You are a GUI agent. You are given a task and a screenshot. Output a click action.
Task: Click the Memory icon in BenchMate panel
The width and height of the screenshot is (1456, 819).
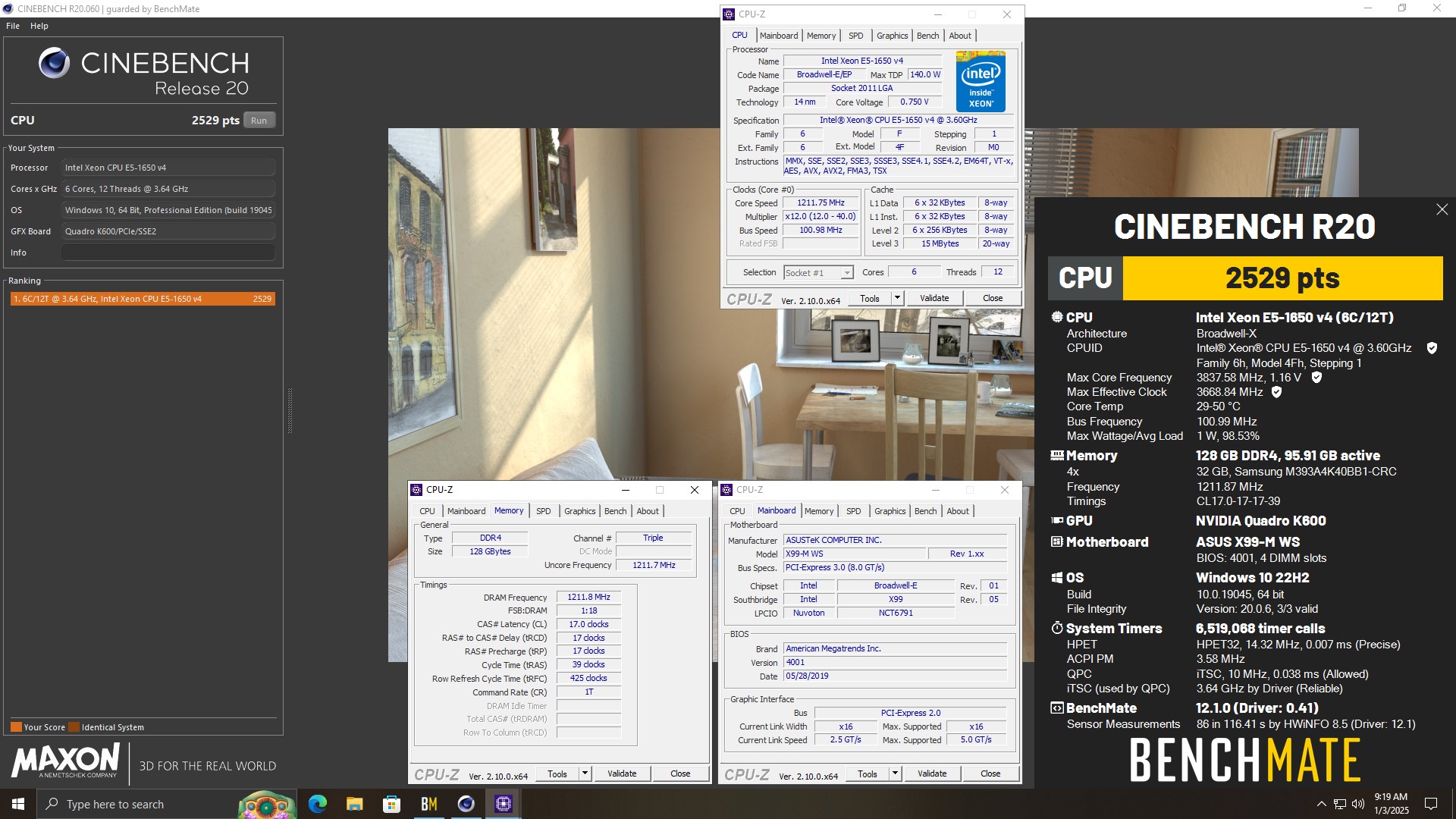click(1057, 456)
